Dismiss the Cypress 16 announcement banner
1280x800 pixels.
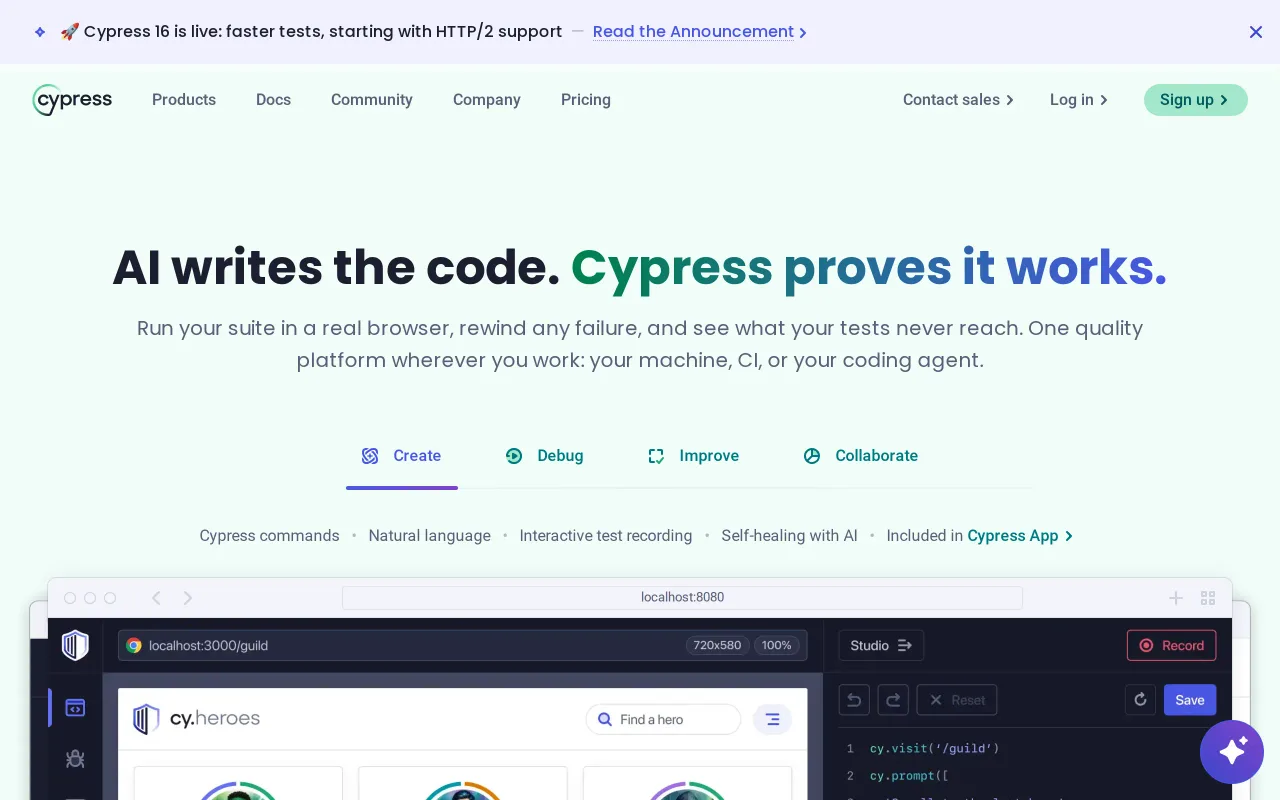[x=1256, y=32]
